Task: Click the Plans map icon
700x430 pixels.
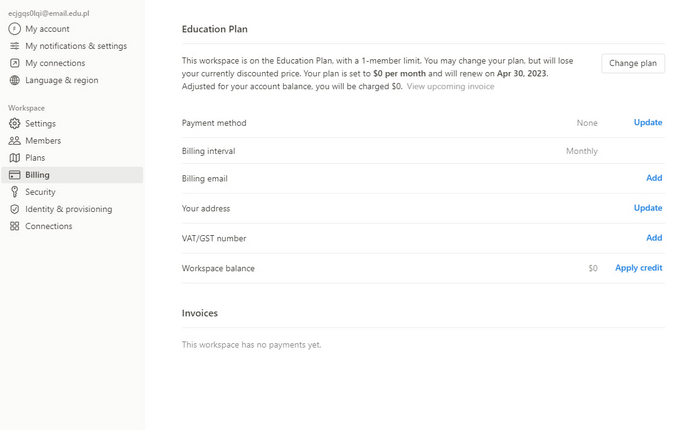Action: pos(14,158)
